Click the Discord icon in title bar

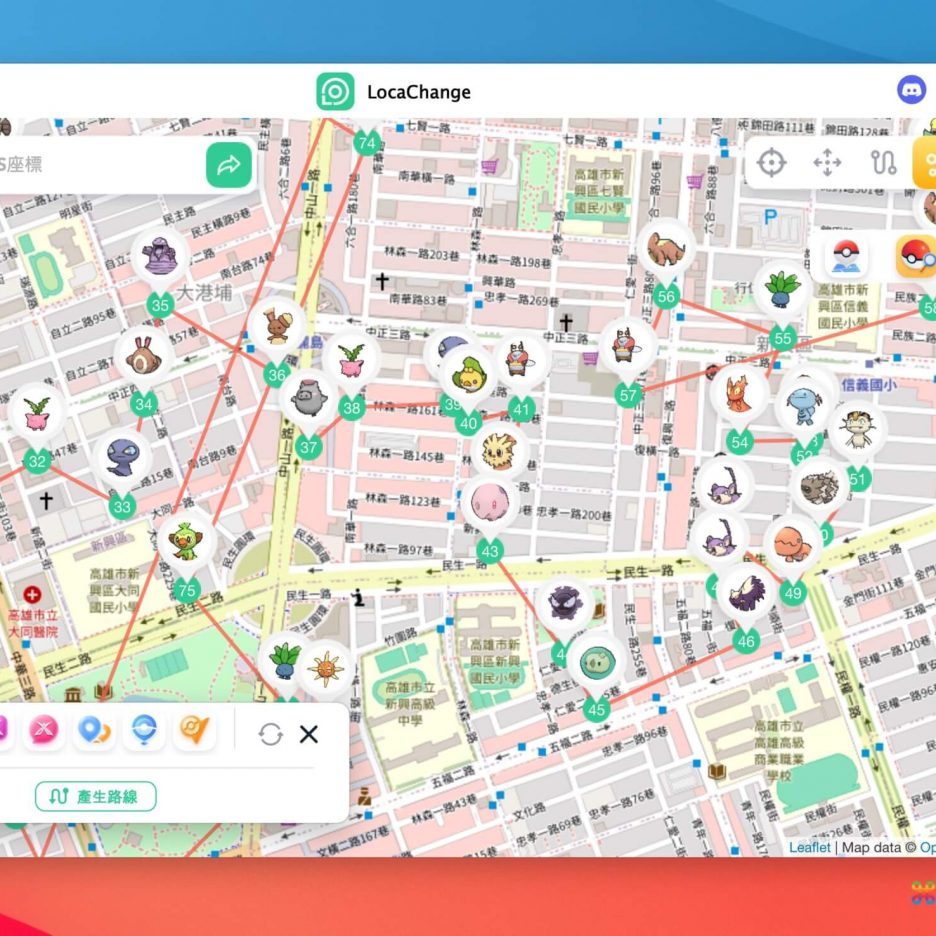(911, 91)
